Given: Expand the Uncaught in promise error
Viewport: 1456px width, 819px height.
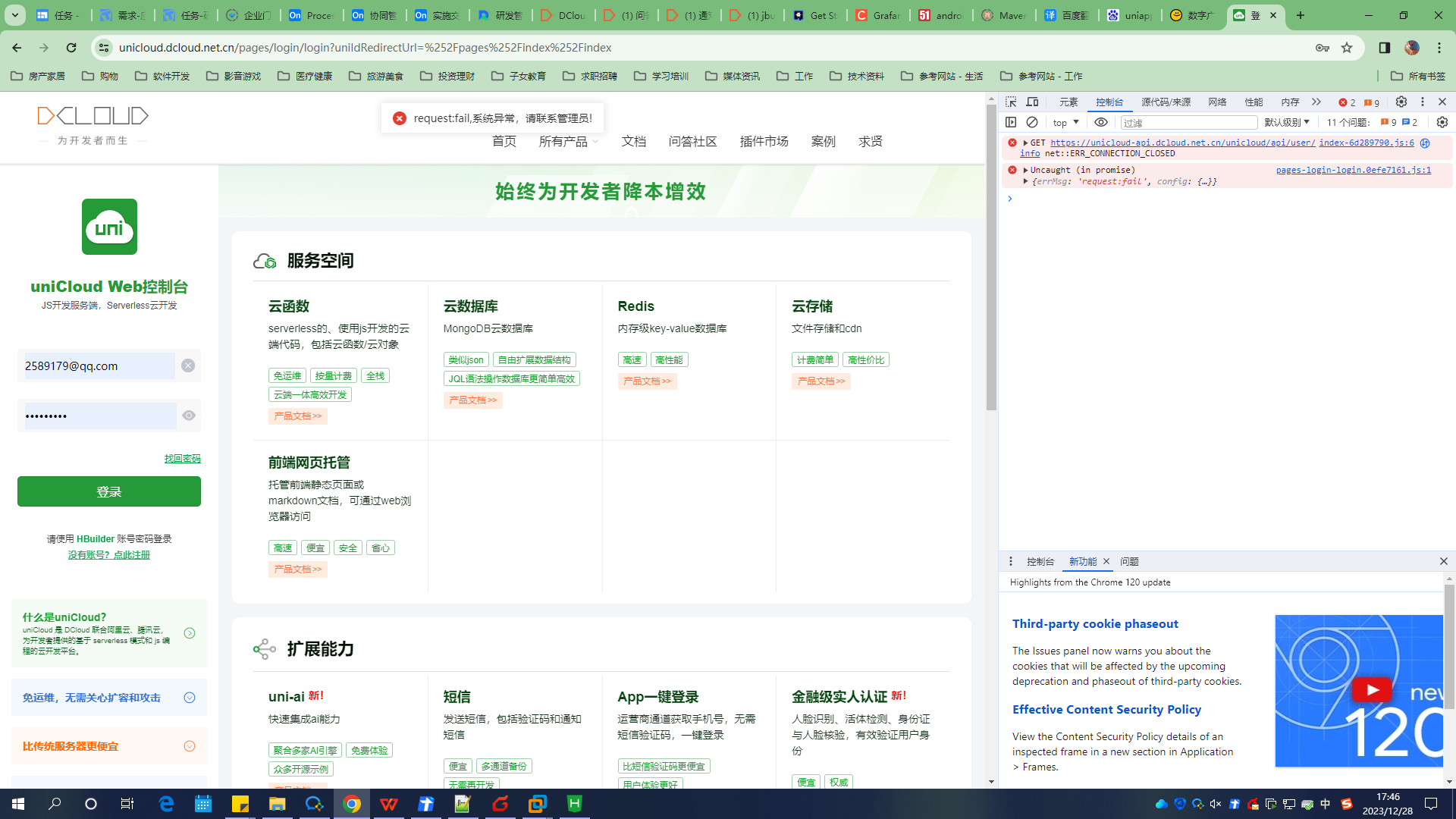Looking at the screenshot, I should [x=1025, y=170].
